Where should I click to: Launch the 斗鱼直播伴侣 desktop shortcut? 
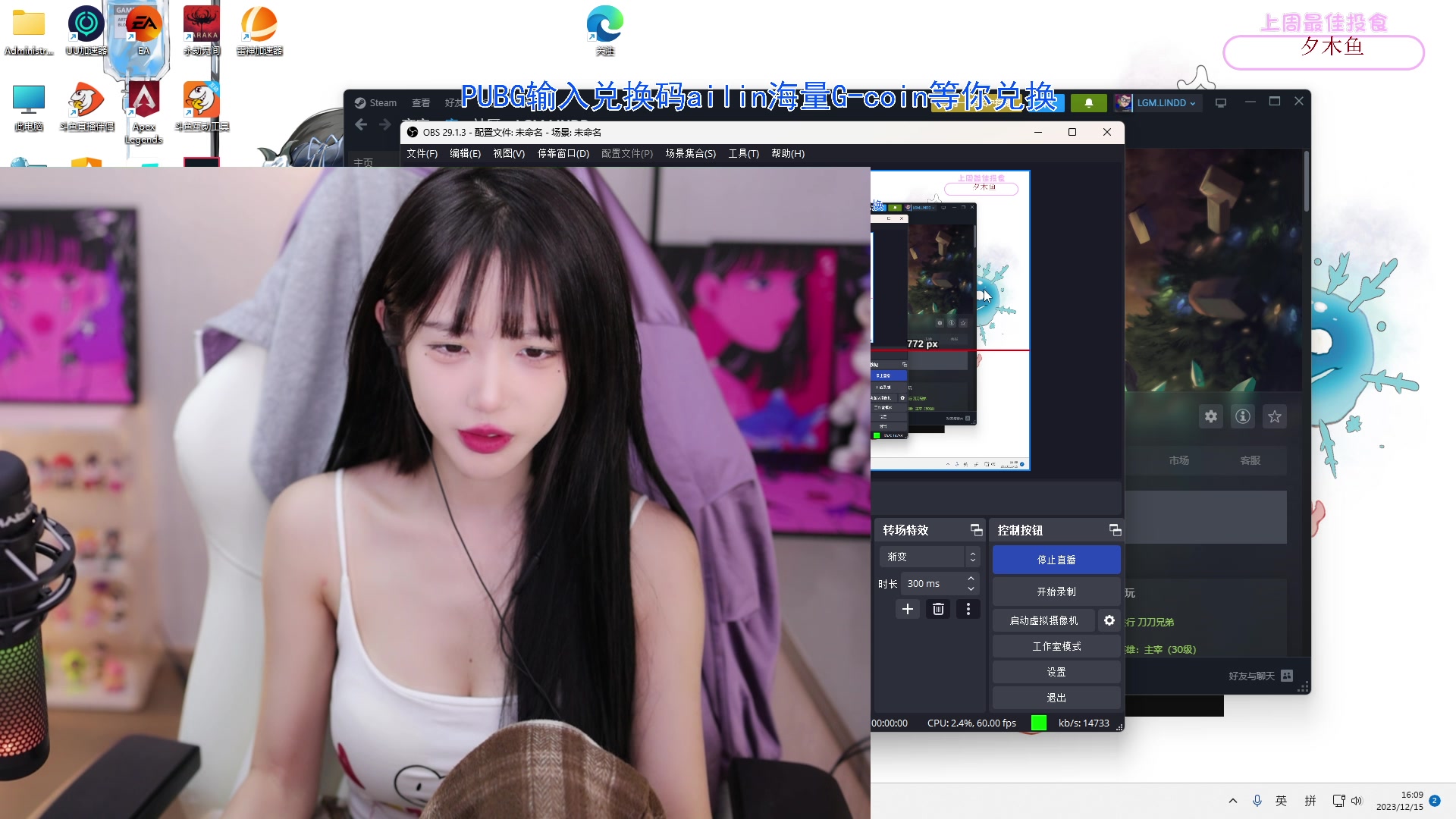(x=86, y=108)
